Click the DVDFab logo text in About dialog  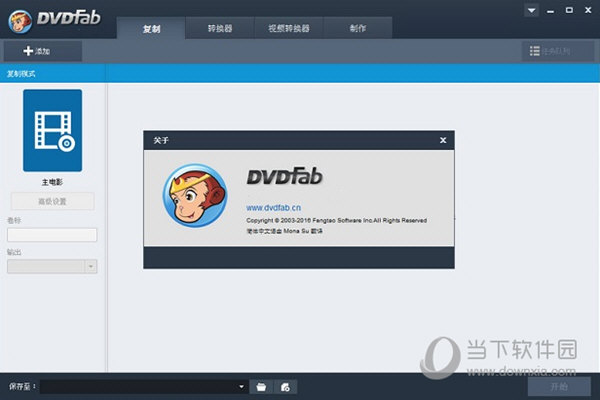(285, 176)
